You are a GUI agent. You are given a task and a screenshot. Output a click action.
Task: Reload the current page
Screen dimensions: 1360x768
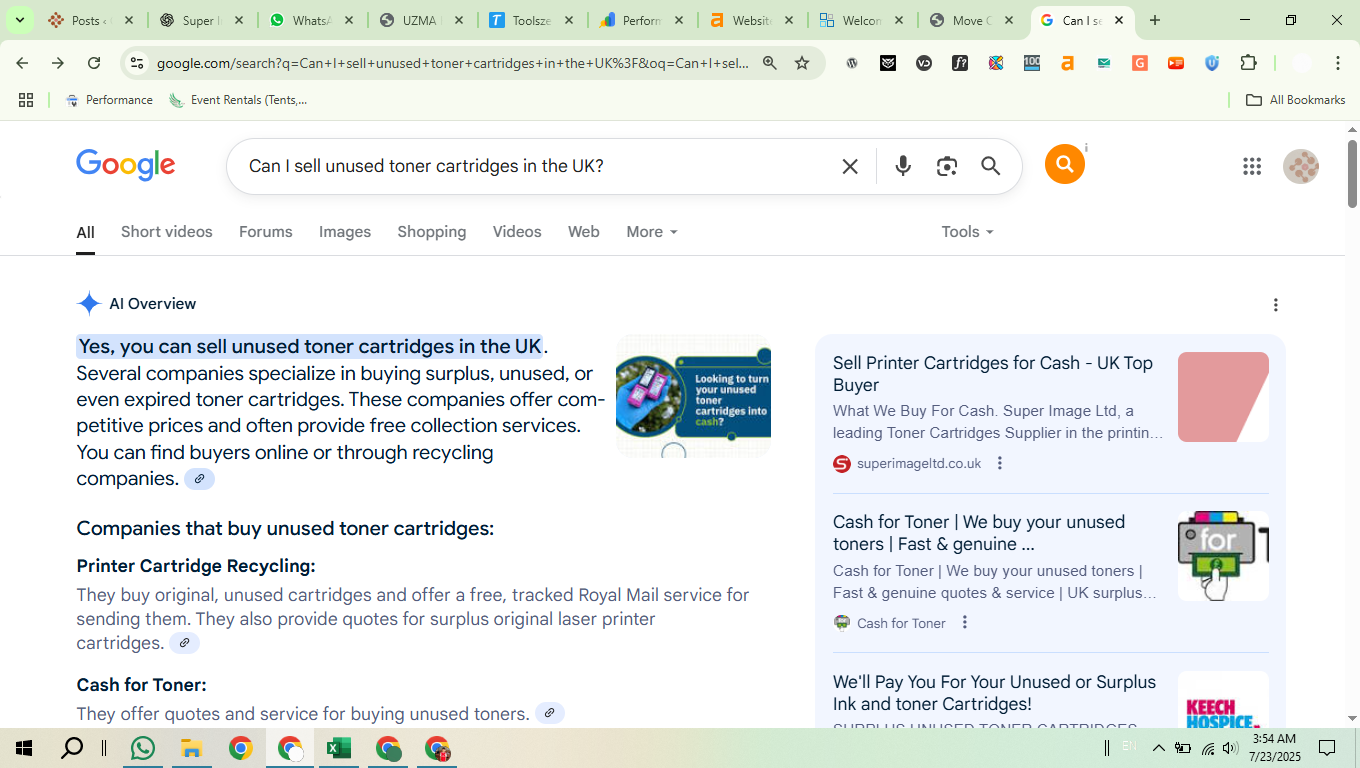[94, 63]
